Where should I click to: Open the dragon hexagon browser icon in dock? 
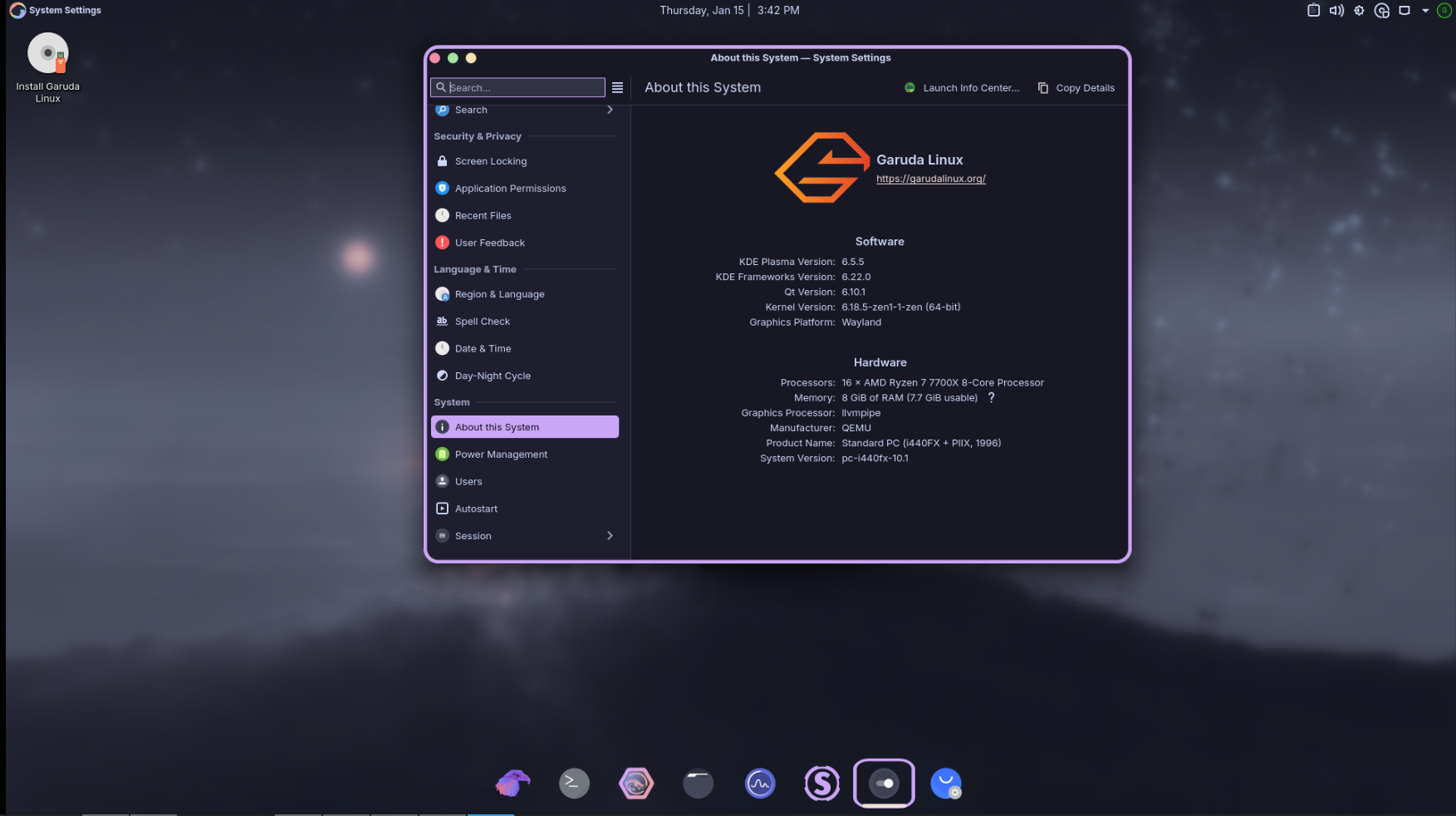[x=636, y=783]
